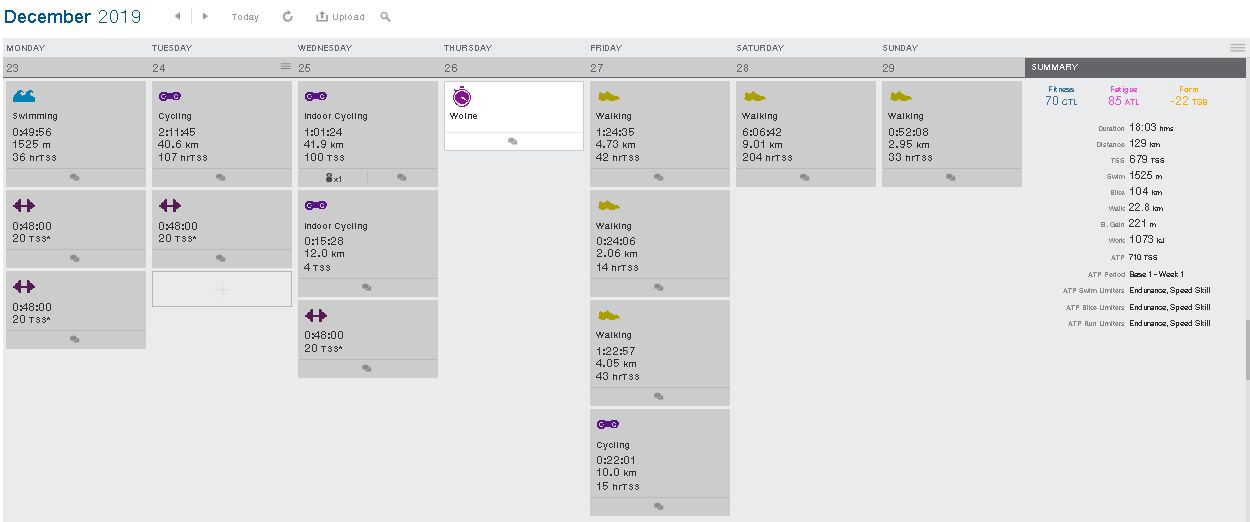Viewport: 1250px width, 522px height.
Task: Open the search magnifier icon
Action: [x=386, y=17]
